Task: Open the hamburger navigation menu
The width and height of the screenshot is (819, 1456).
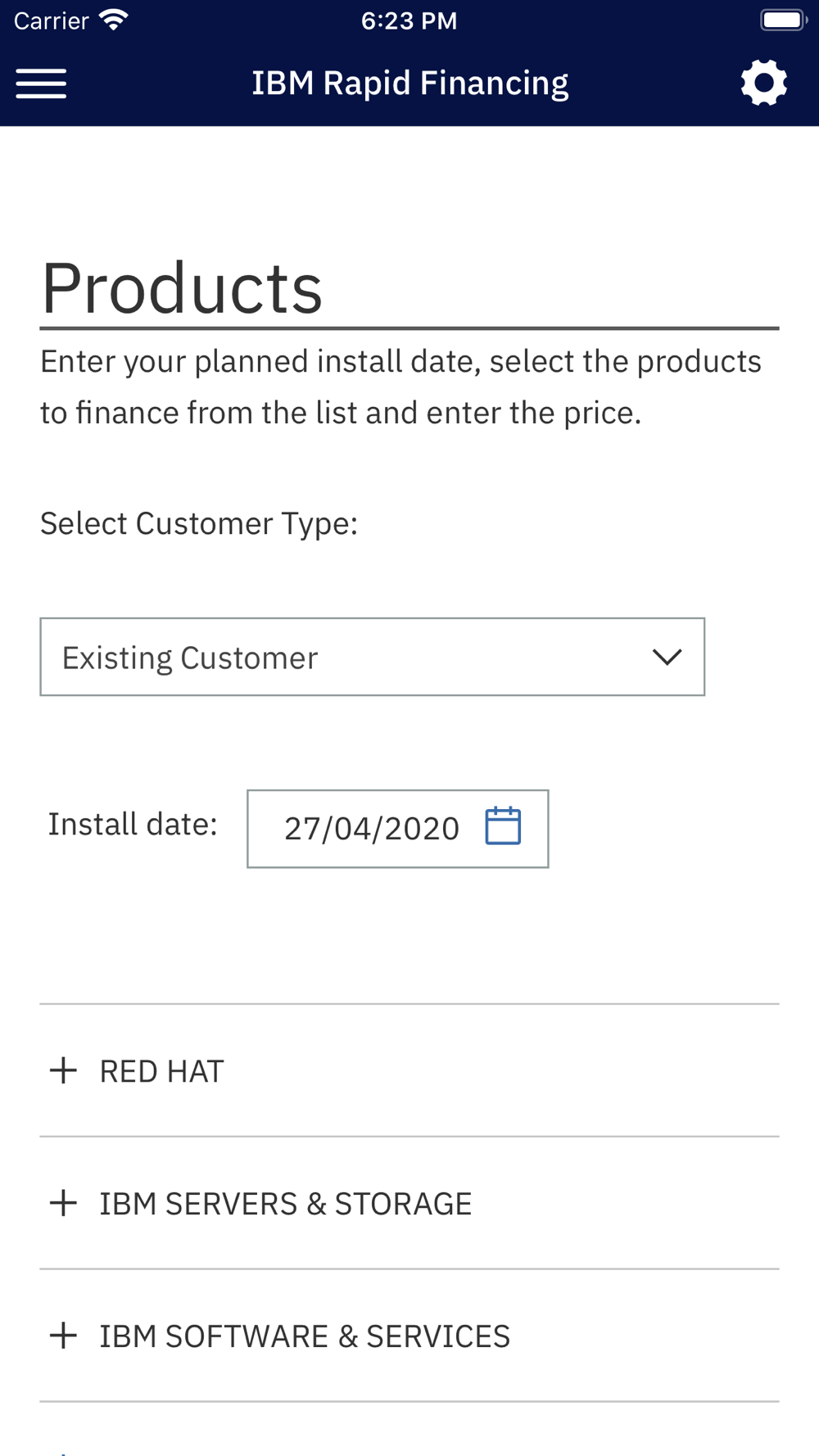Action: pyautogui.click(x=41, y=84)
